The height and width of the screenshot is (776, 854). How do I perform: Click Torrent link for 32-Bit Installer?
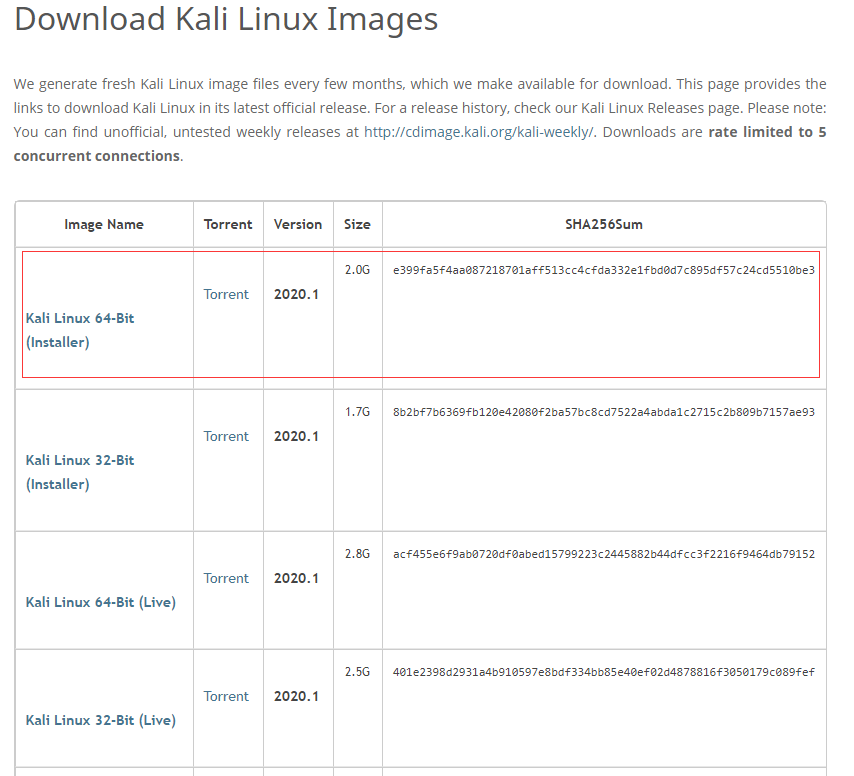click(226, 436)
